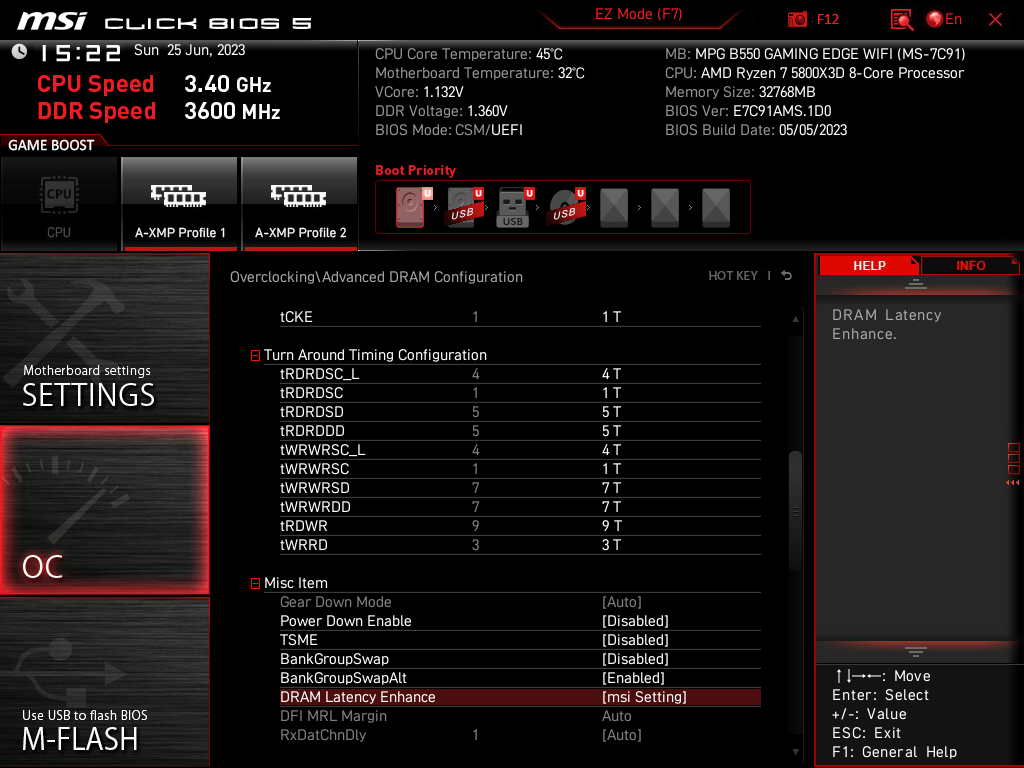Click the help panel top collapse handle
This screenshot has height=768, width=1024.
tap(916, 284)
